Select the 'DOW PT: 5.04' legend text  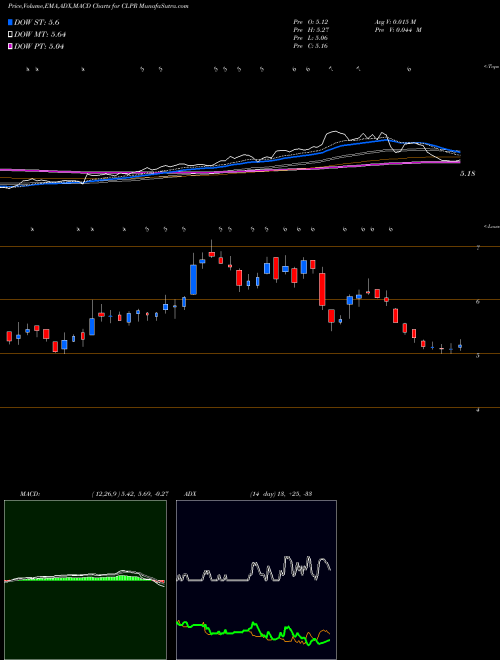[39, 46]
